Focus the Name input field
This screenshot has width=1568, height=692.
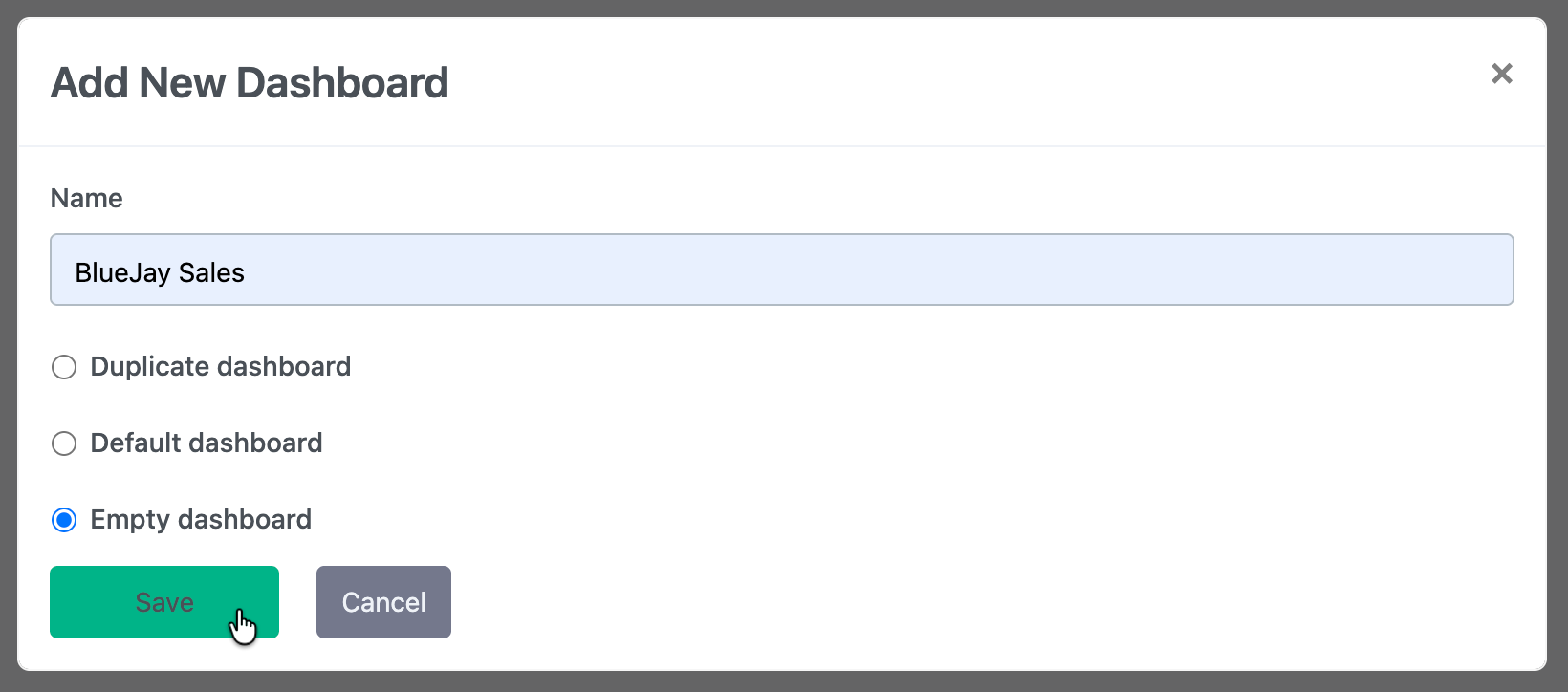(781, 270)
